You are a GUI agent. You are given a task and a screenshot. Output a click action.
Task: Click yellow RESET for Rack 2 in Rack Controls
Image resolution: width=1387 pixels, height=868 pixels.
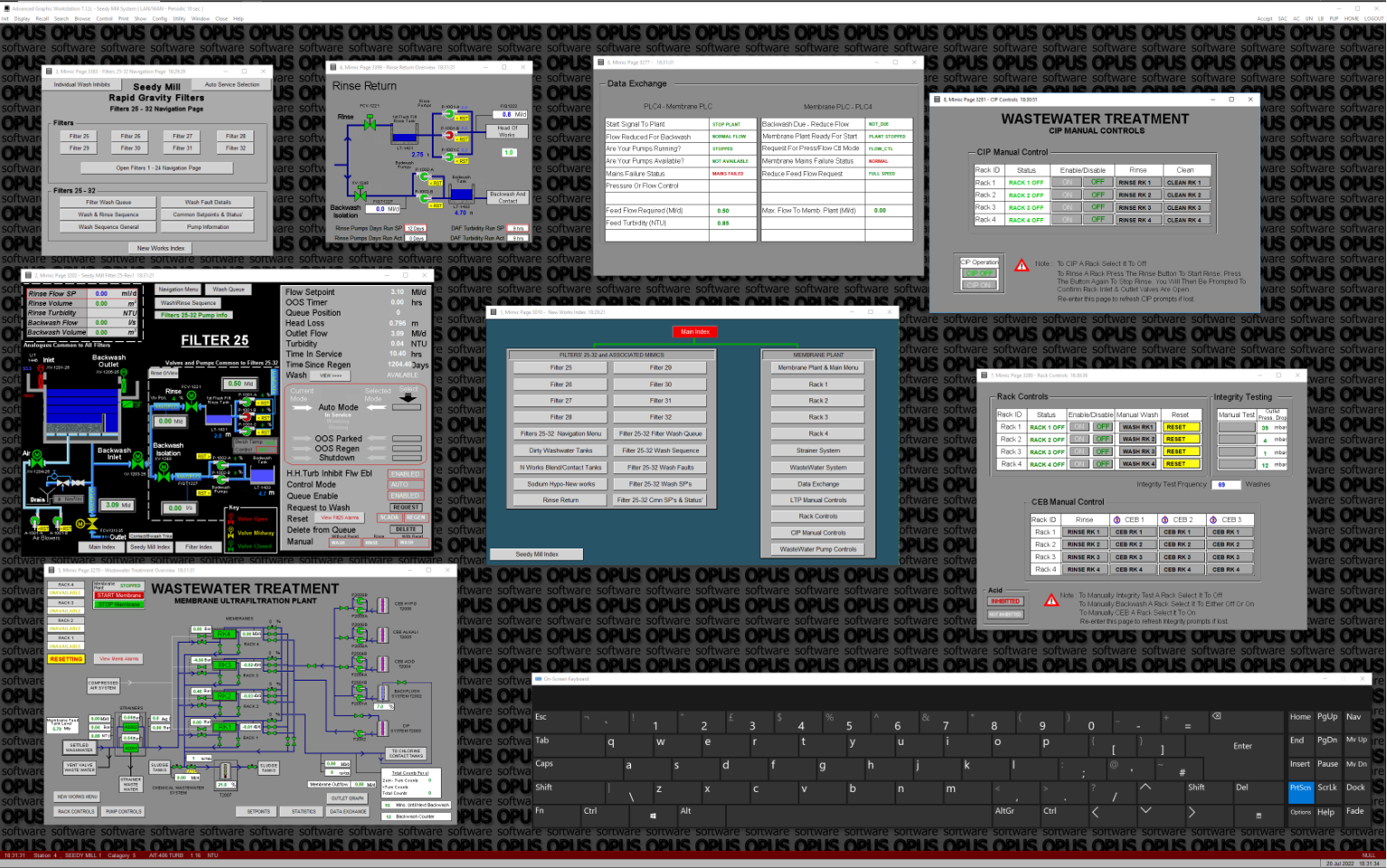[1181, 439]
